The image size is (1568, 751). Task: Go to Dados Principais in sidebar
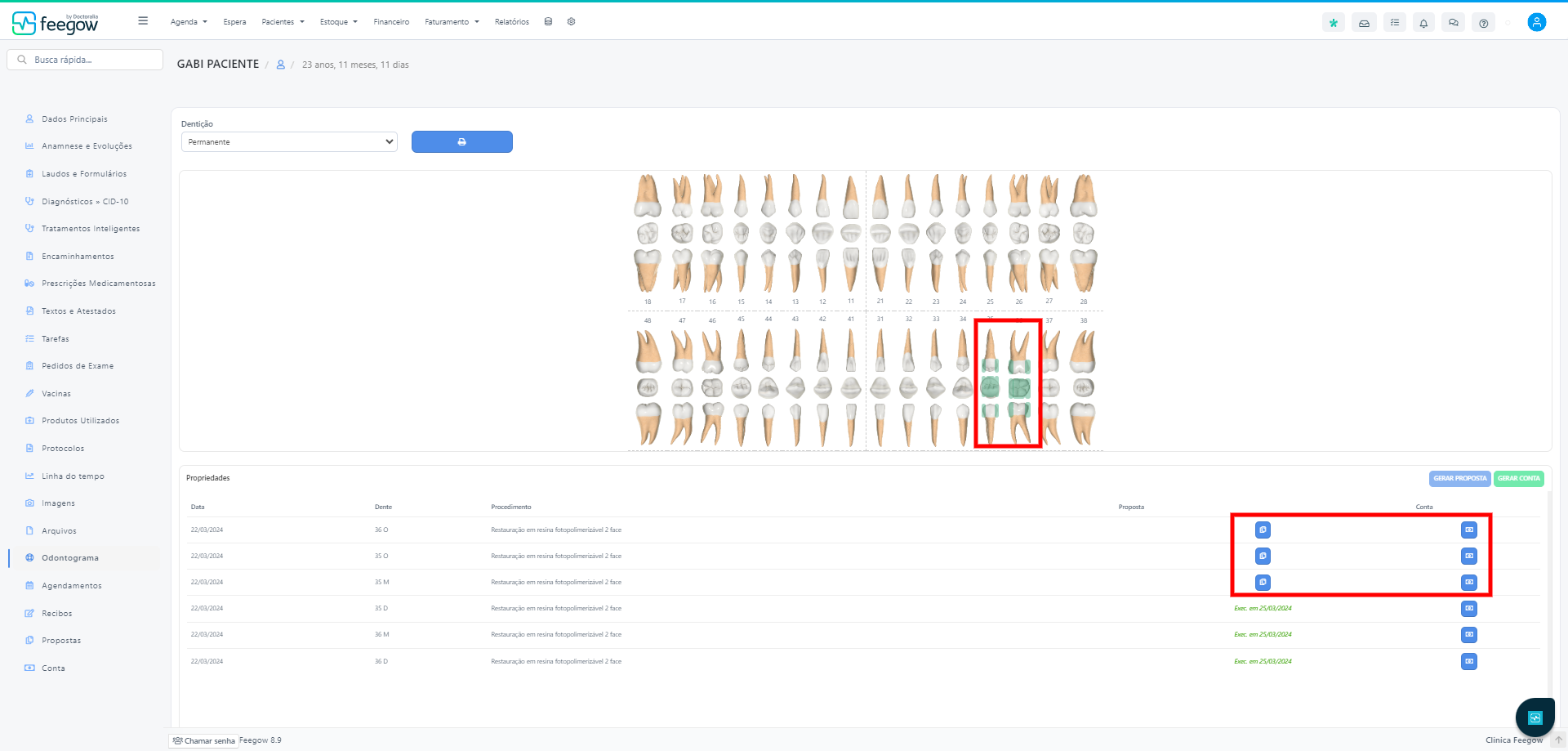[74, 119]
